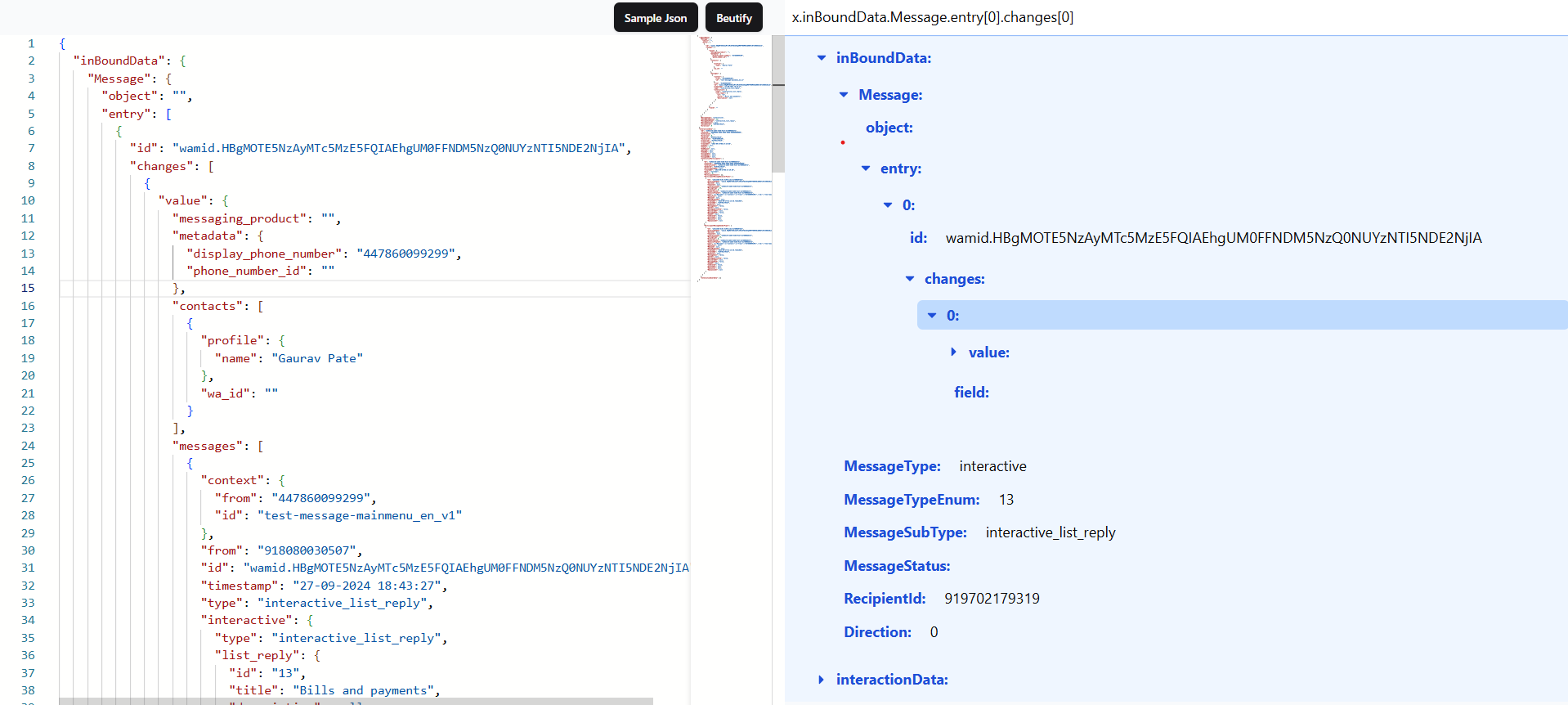Click the Sample Json button
The width and height of the screenshot is (1568, 705).
click(x=656, y=18)
